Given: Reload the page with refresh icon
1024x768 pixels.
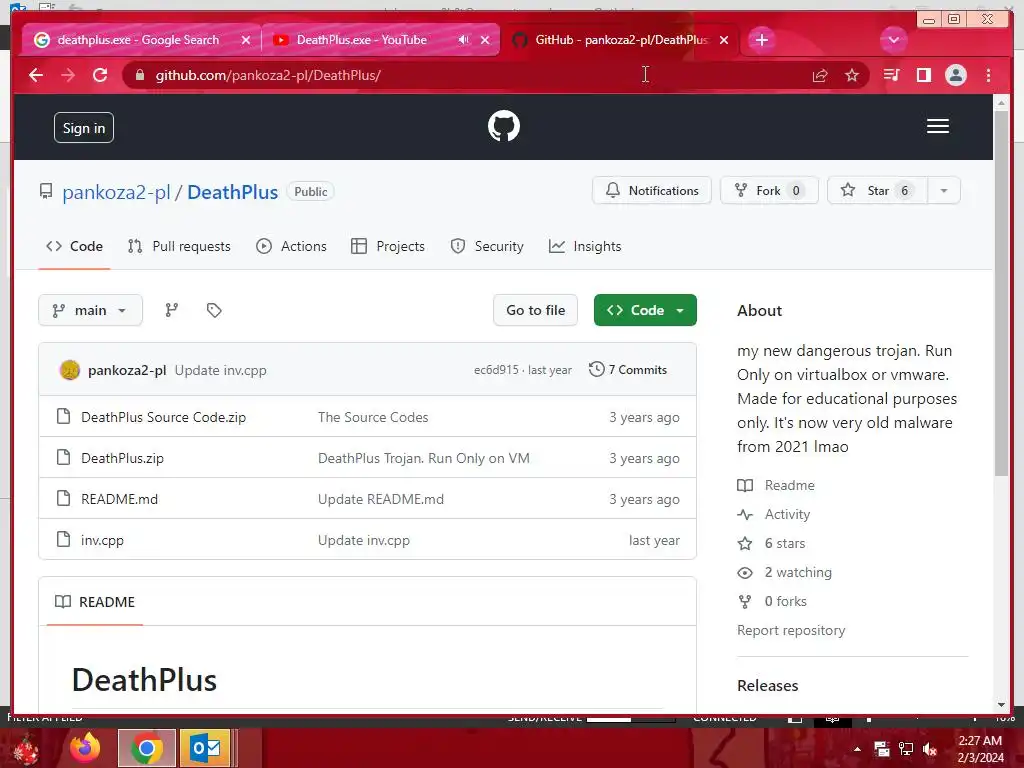Looking at the screenshot, I should (100, 75).
